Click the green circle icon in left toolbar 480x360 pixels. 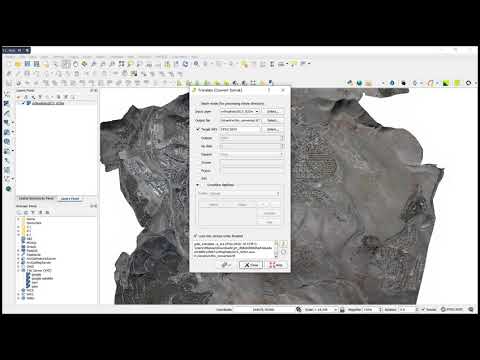8,189
